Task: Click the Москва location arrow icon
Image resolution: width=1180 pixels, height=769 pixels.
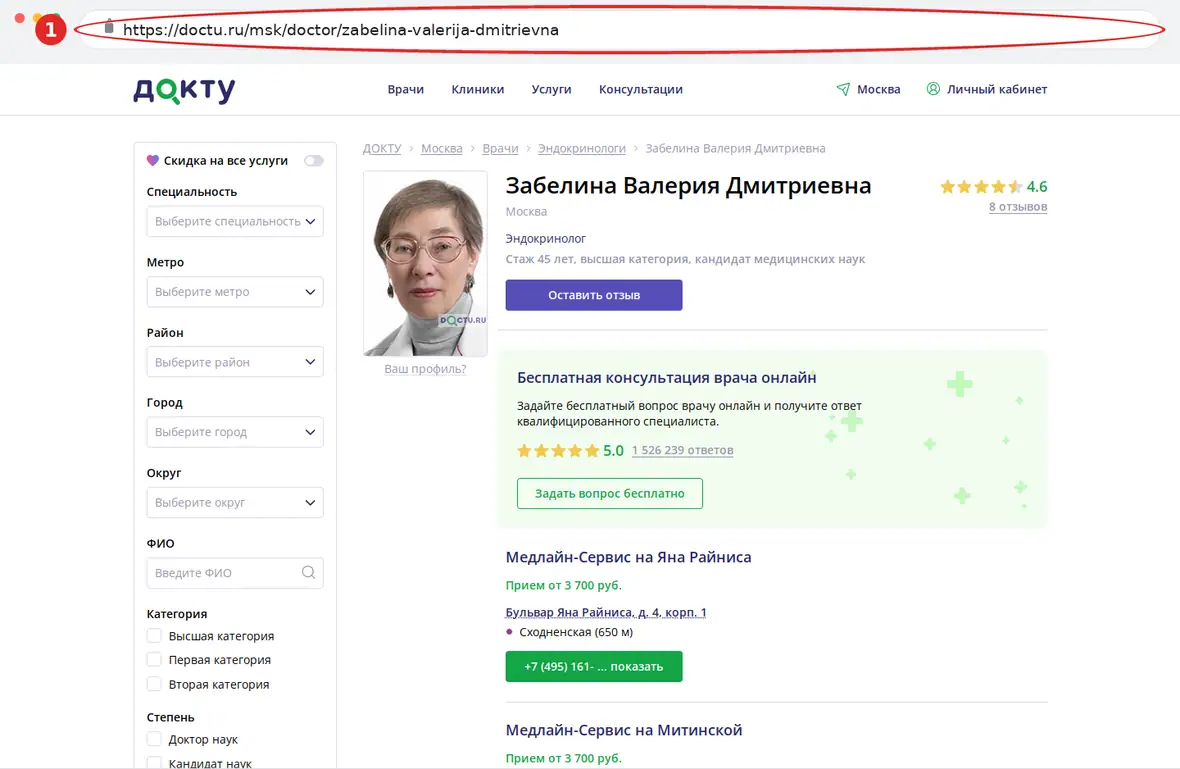Action: 843,89
